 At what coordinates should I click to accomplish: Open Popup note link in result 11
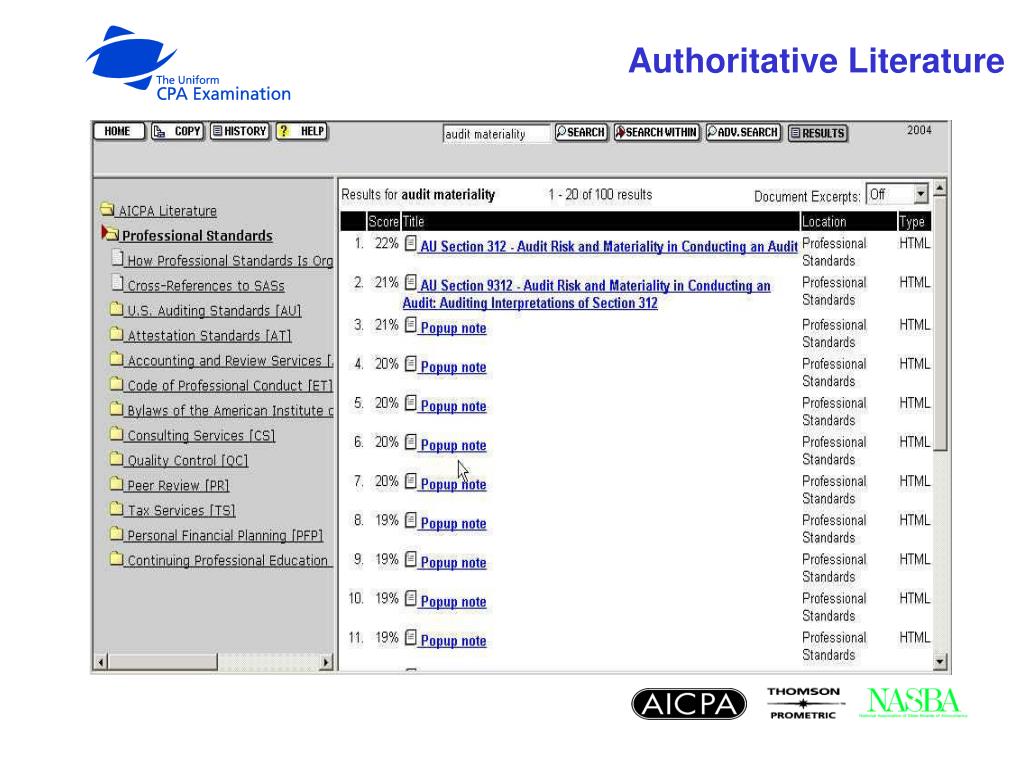[453, 641]
